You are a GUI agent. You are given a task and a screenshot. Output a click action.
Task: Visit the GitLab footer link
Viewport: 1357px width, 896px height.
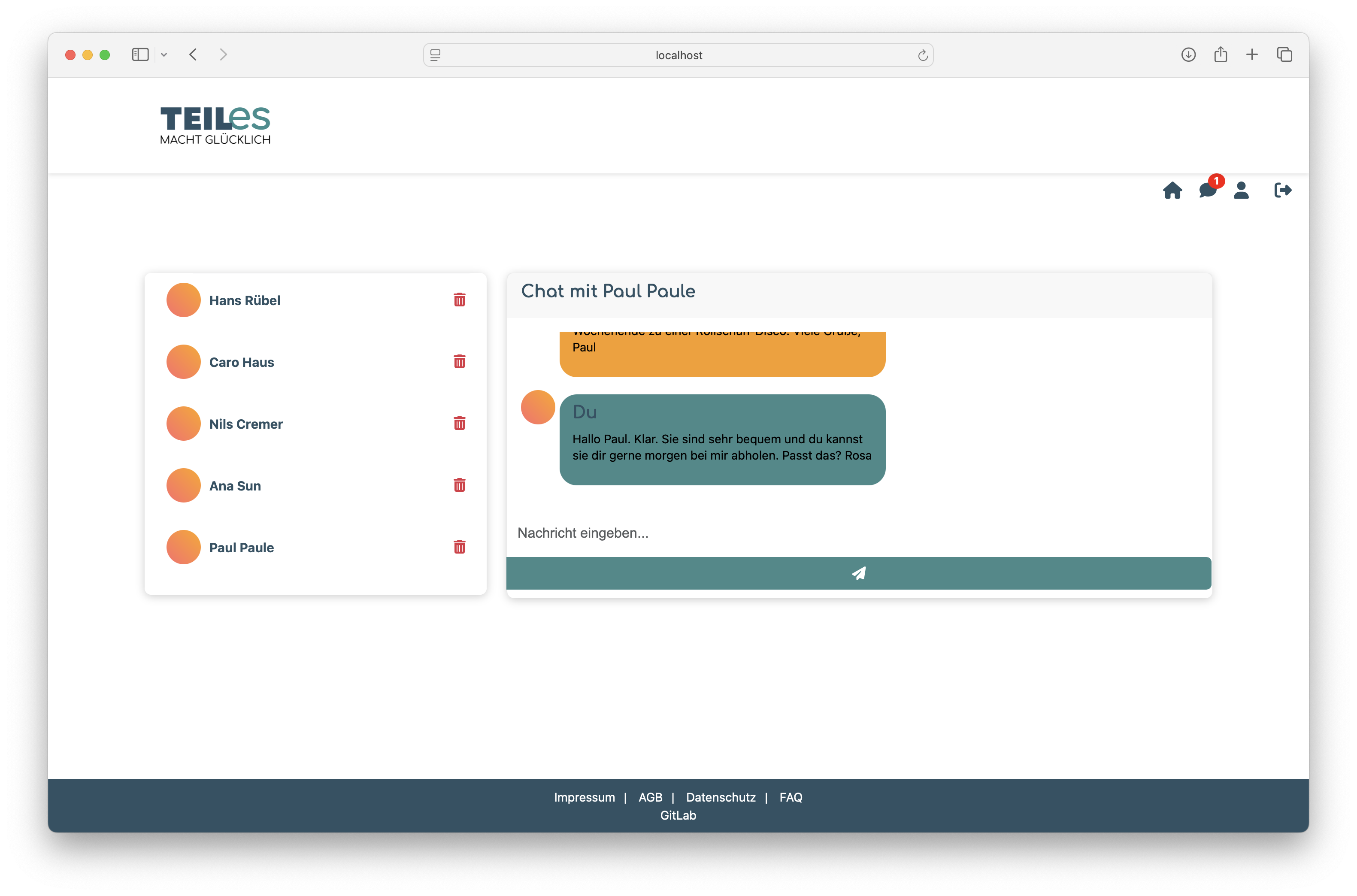pyautogui.click(x=678, y=815)
